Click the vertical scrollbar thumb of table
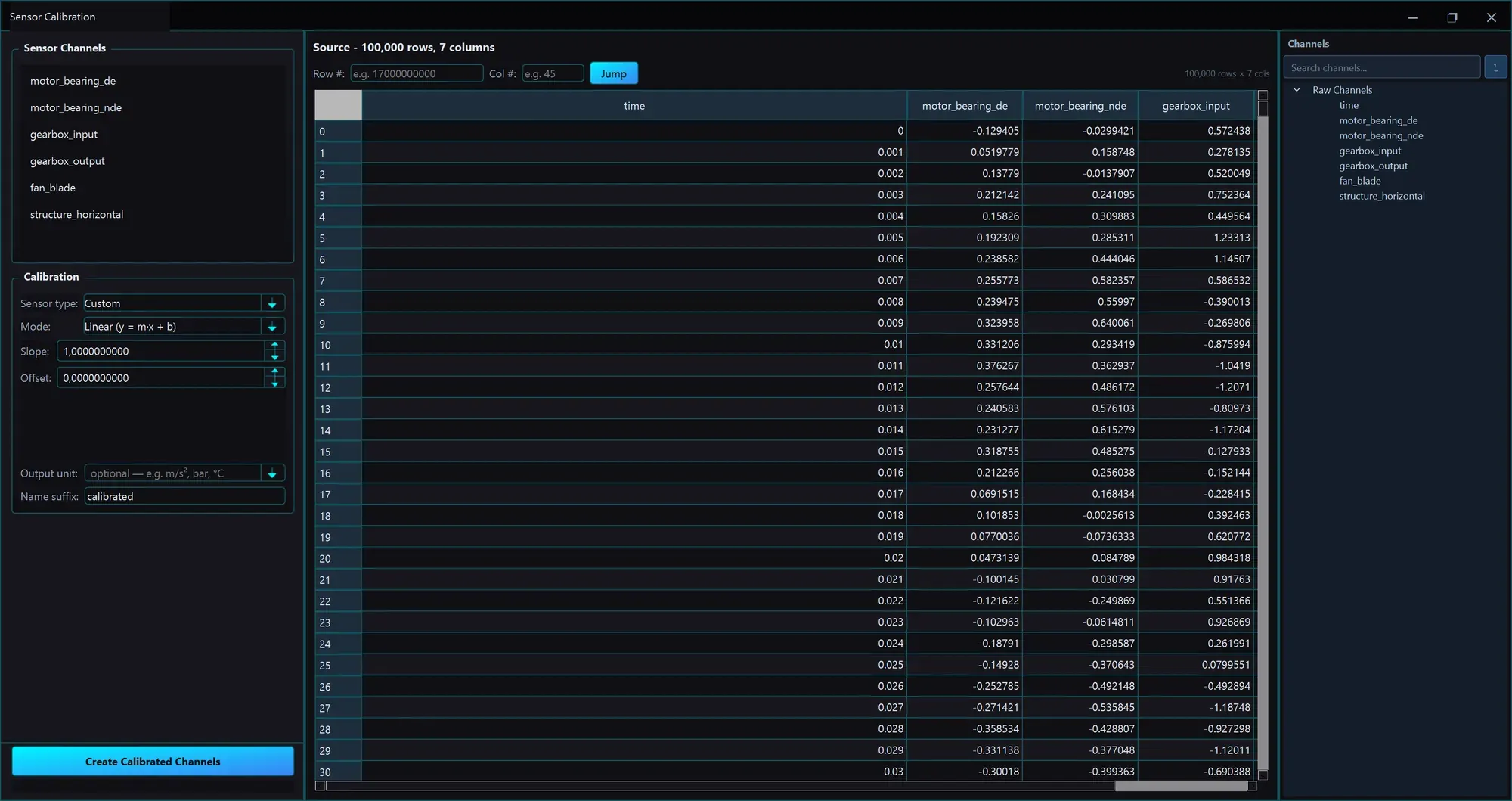1512x801 pixels. [1263, 109]
